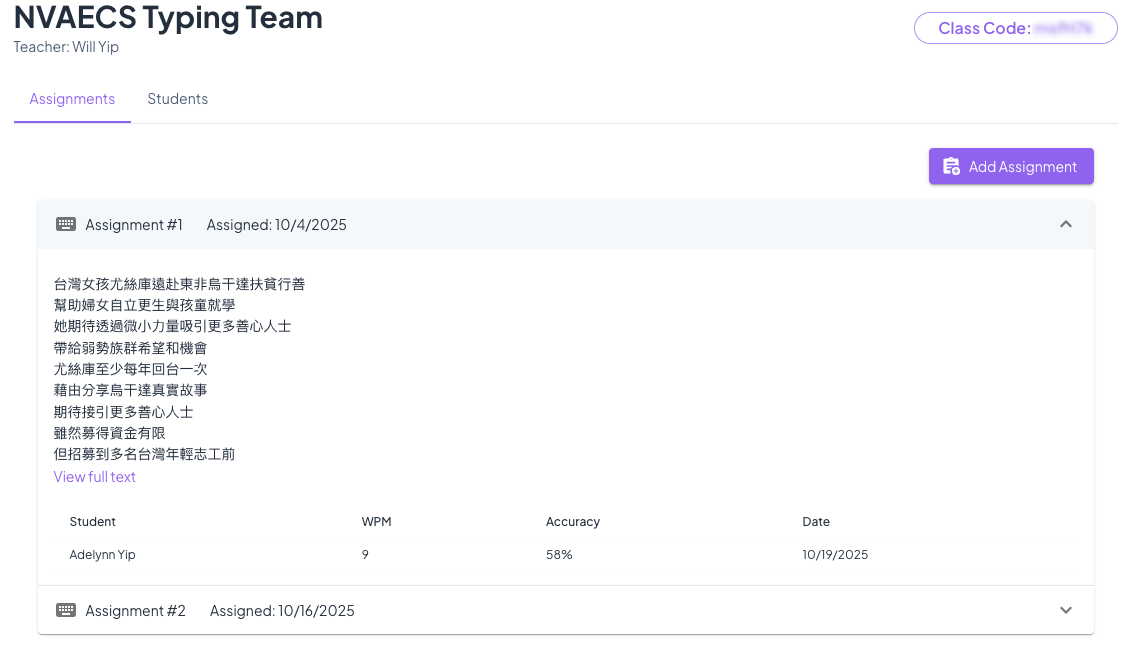The image size is (1123, 653).
Task: Click the Student column header
Action: tap(92, 522)
